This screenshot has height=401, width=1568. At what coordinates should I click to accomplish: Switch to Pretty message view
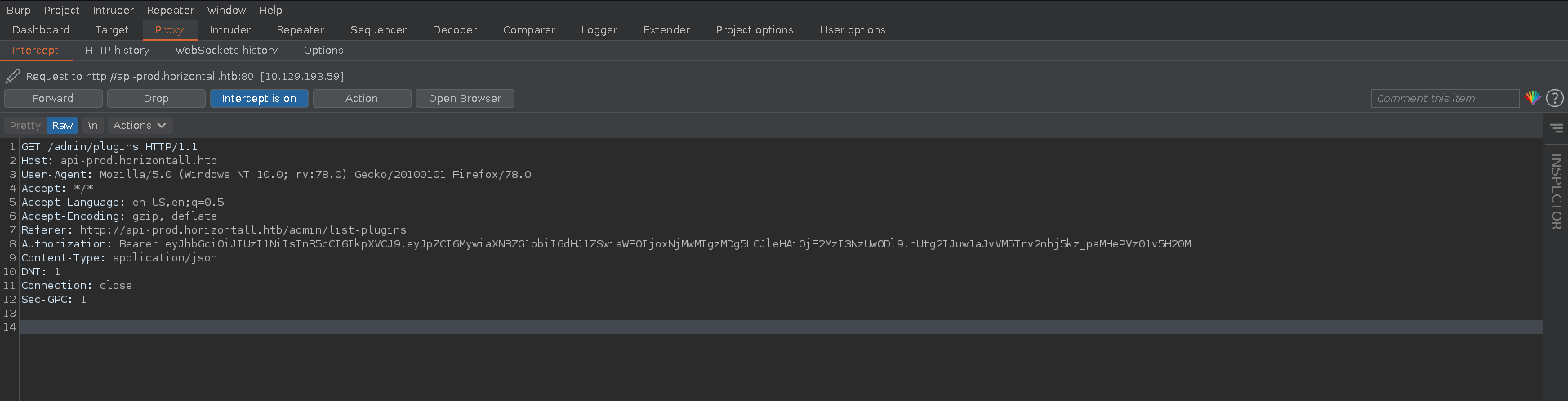pyautogui.click(x=24, y=125)
